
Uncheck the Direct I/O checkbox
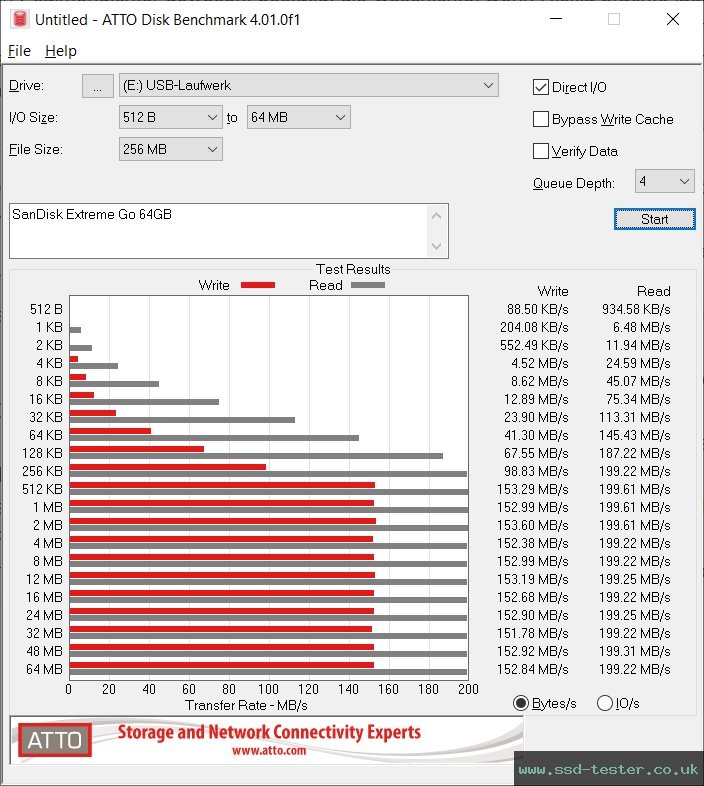pos(541,87)
